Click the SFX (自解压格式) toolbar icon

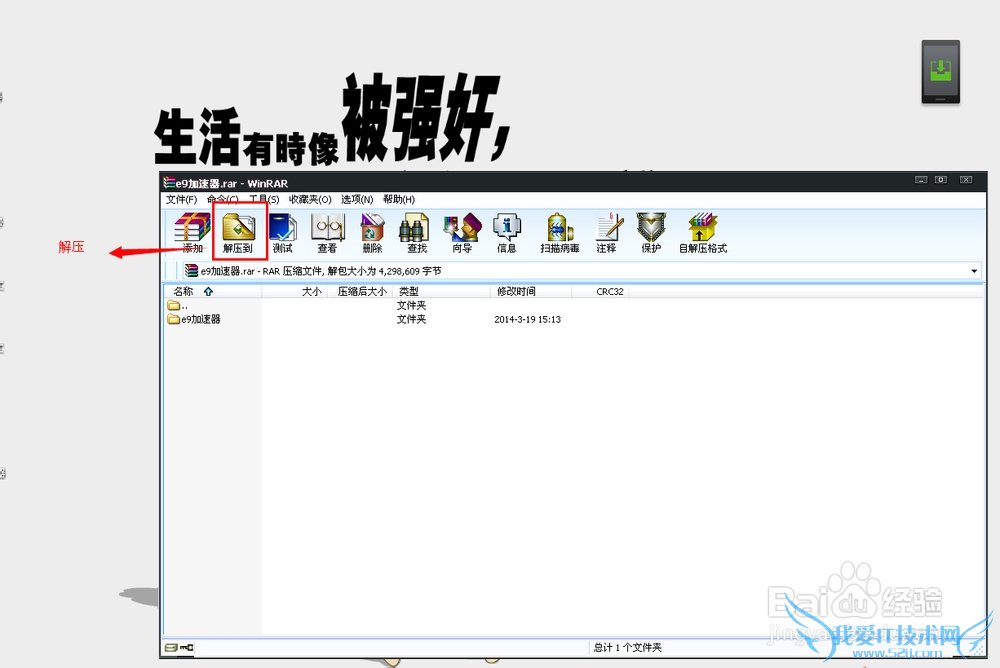703,233
